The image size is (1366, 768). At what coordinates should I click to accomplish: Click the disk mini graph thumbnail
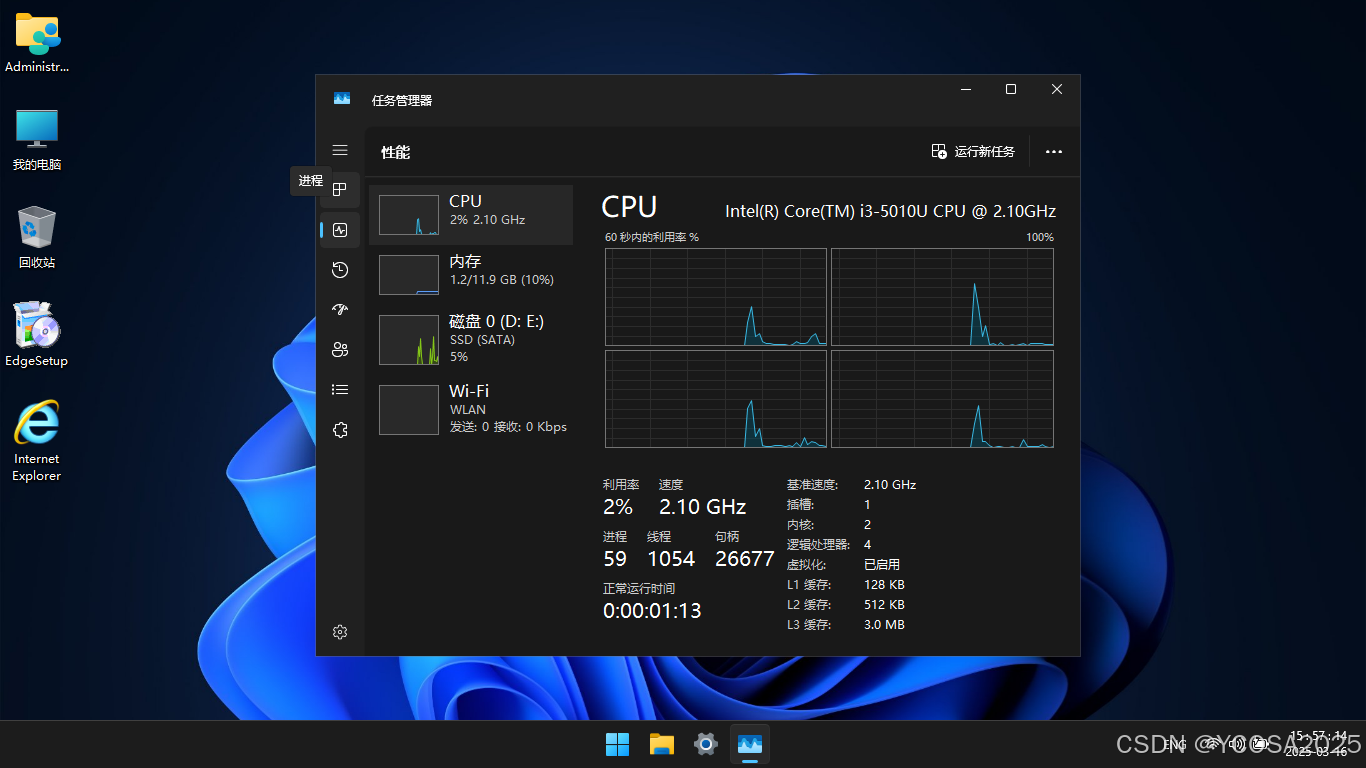(x=409, y=340)
